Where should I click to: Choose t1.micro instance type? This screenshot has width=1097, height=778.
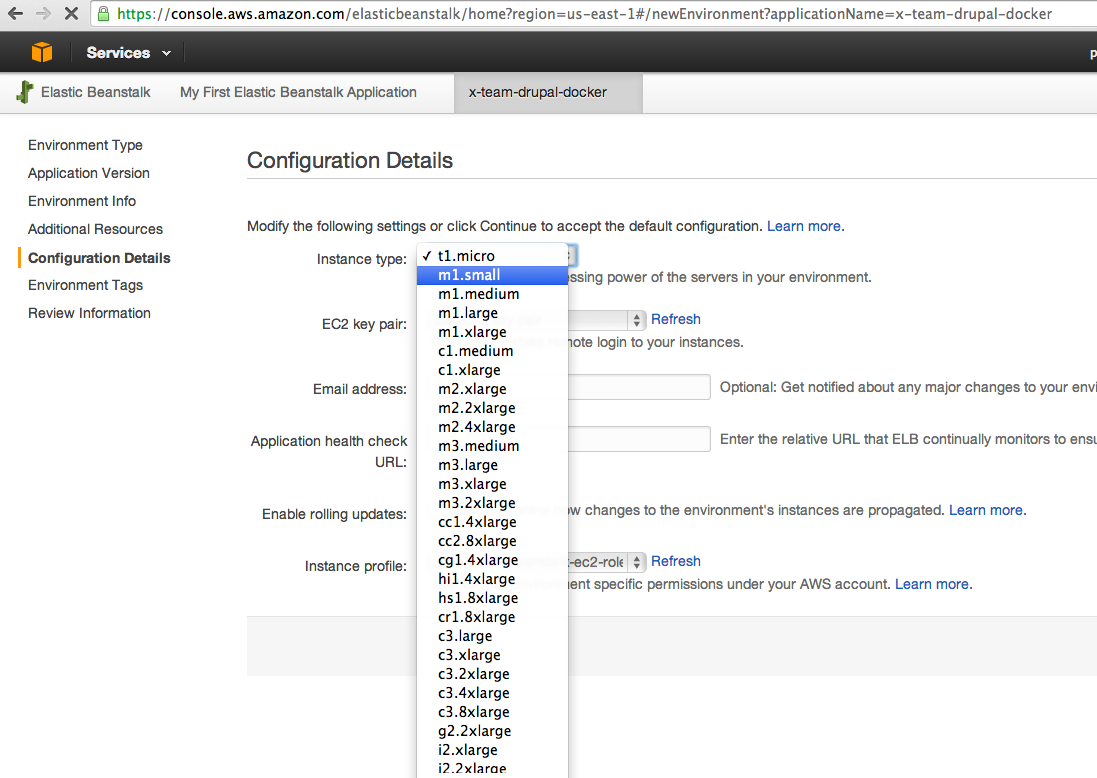492,255
